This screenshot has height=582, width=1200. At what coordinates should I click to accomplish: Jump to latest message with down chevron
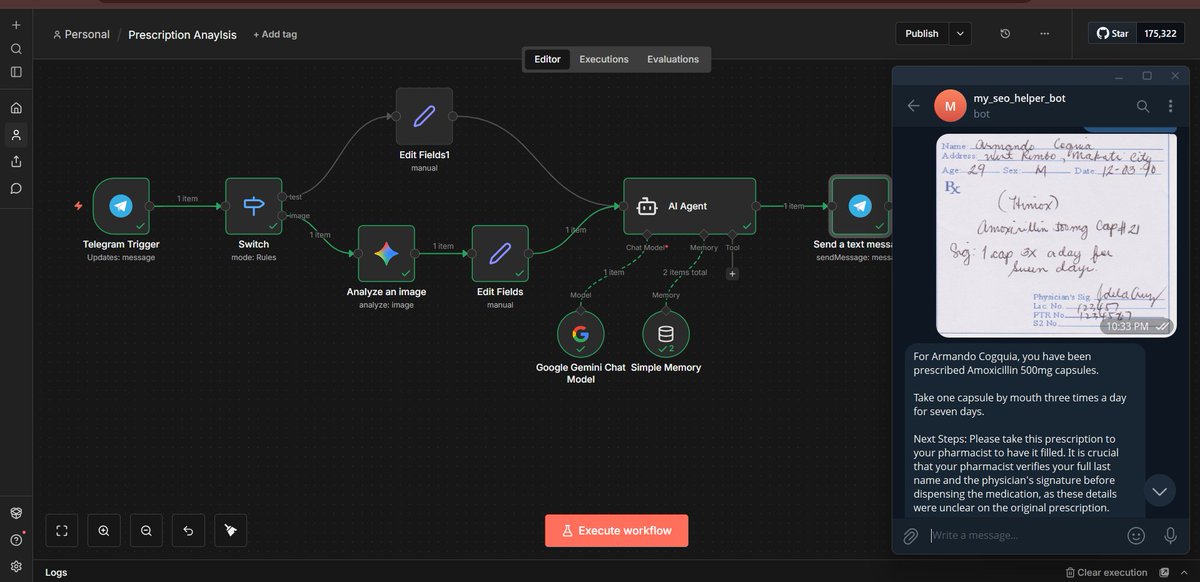click(1159, 490)
